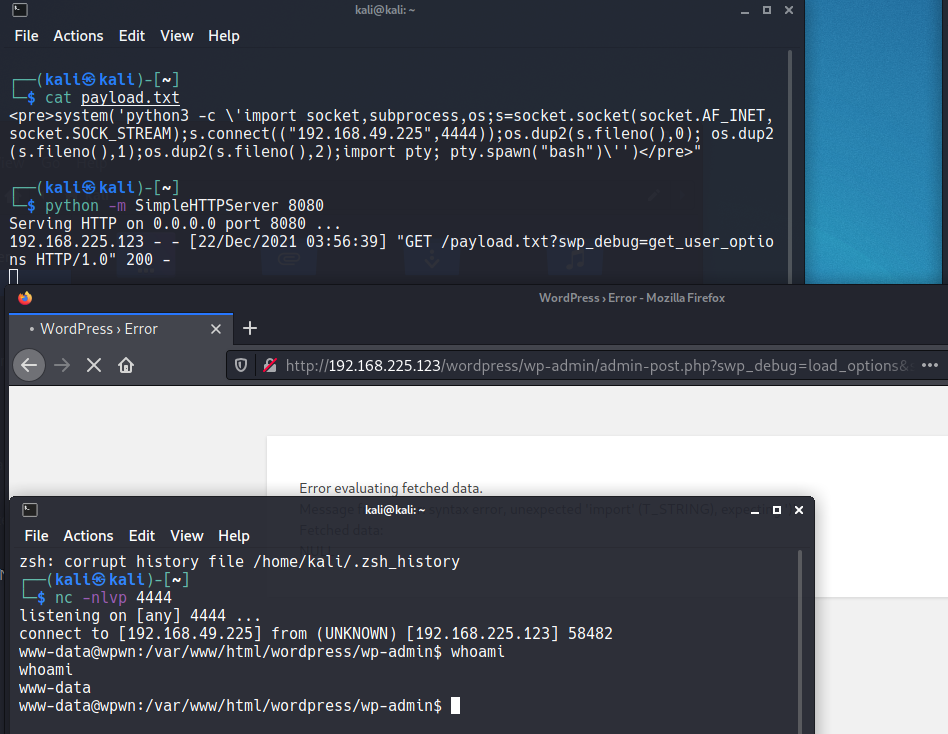Viewport: 948px width, 734px height.
Task: Maximize the bottom terminal window
Action: [x=777, y=510]
